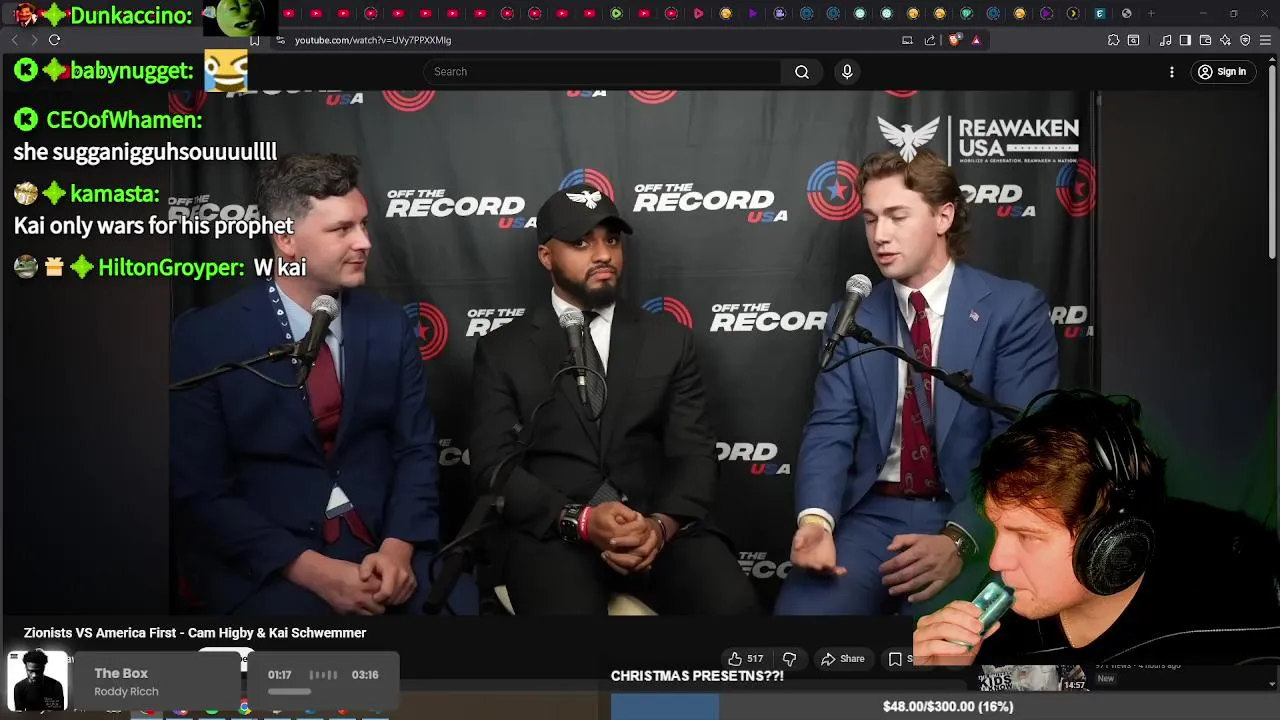The image size is (1280, 720).
Task: Click the video title Zionists VS America First
Action: click(x=195, y=633)
